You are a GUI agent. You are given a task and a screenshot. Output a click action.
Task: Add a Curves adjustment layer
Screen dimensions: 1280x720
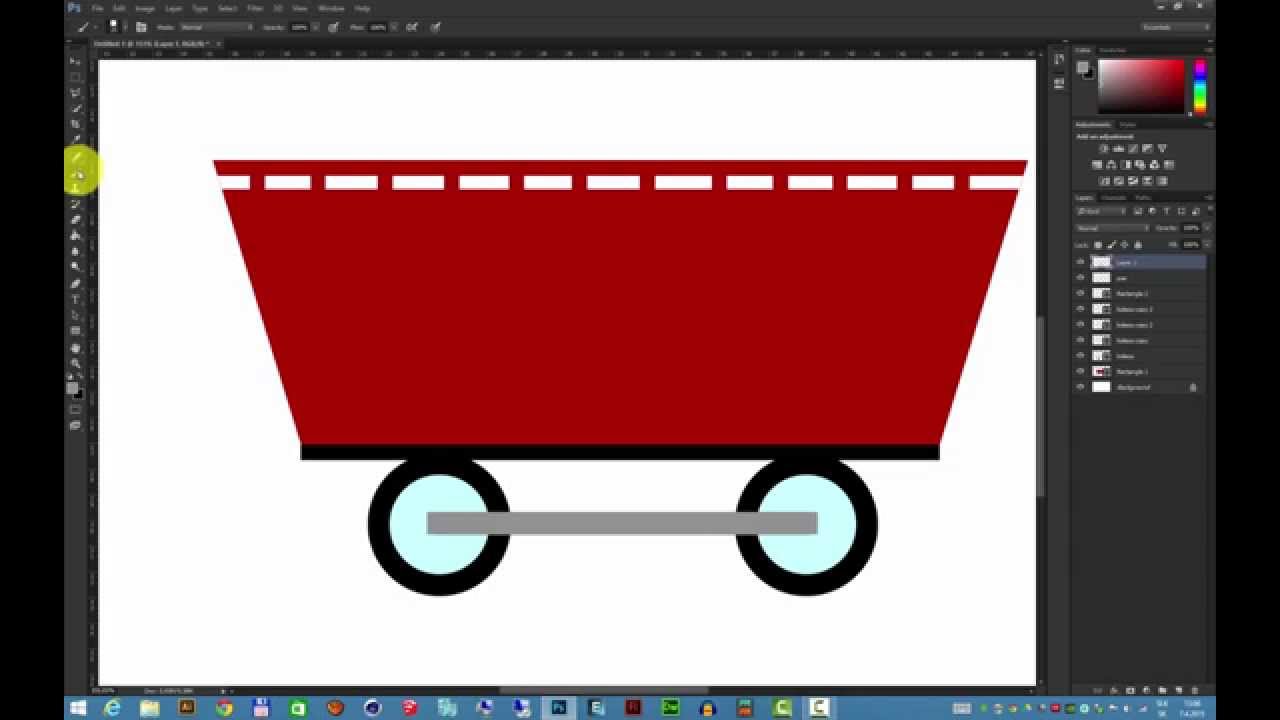coord(1132,147)
